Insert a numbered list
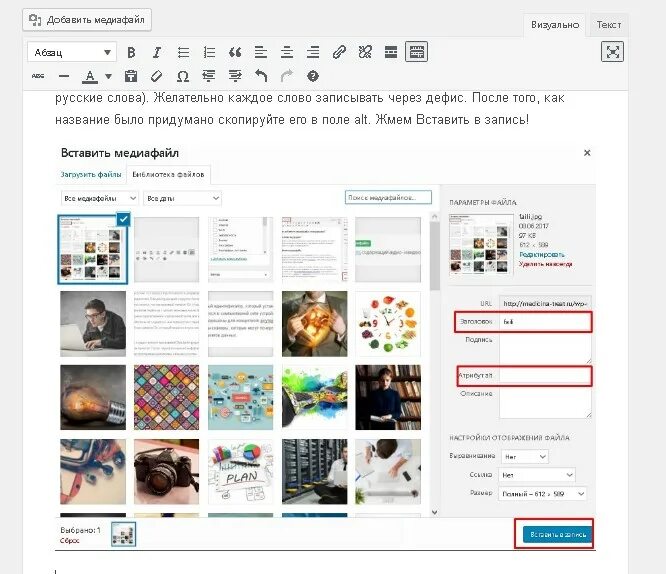 (209, 52)
